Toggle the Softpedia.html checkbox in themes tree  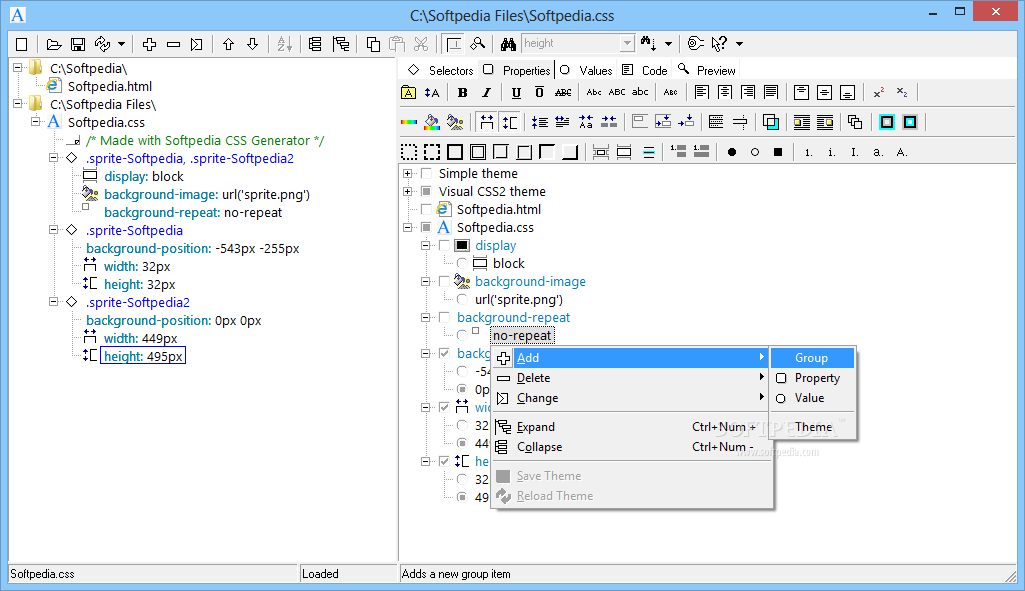click(x=426, y=209)
